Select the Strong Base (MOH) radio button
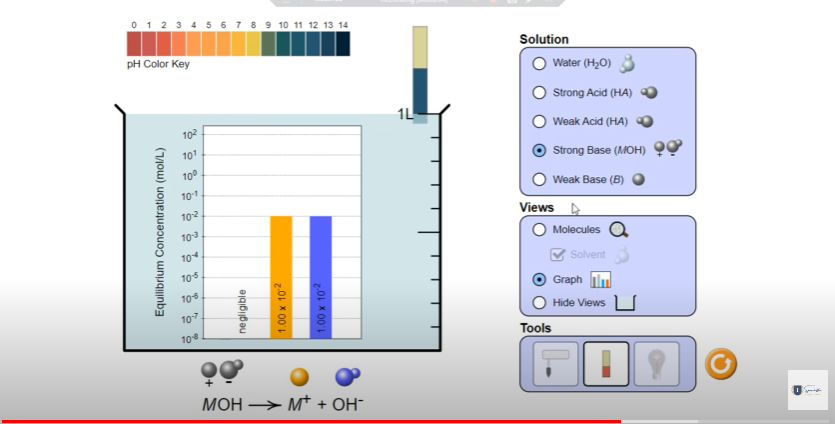The height and width of the screenshot is (424, 835). pyautogui.click(x=539, y=151)
